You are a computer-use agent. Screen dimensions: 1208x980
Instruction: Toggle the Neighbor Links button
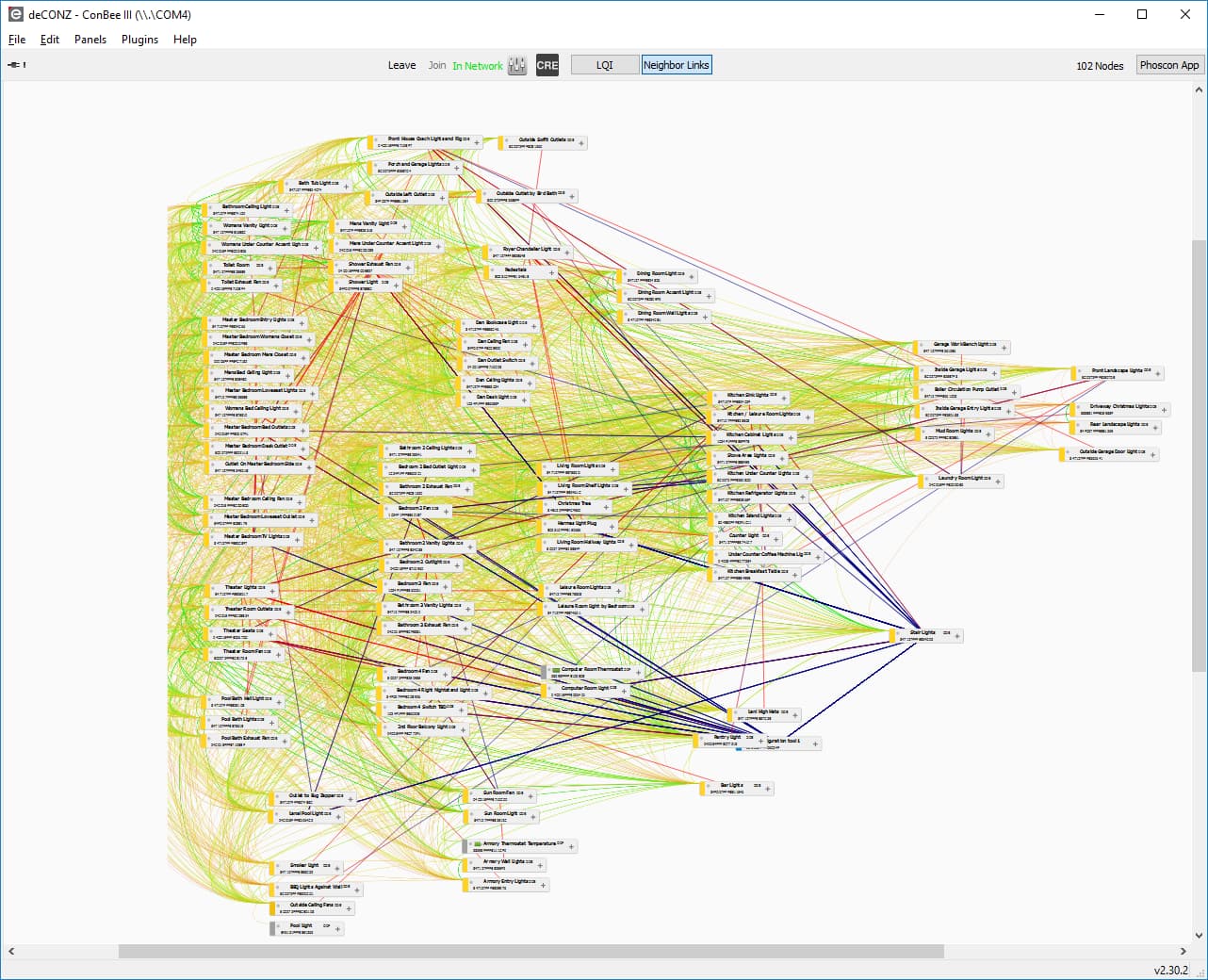click(677, 65)
